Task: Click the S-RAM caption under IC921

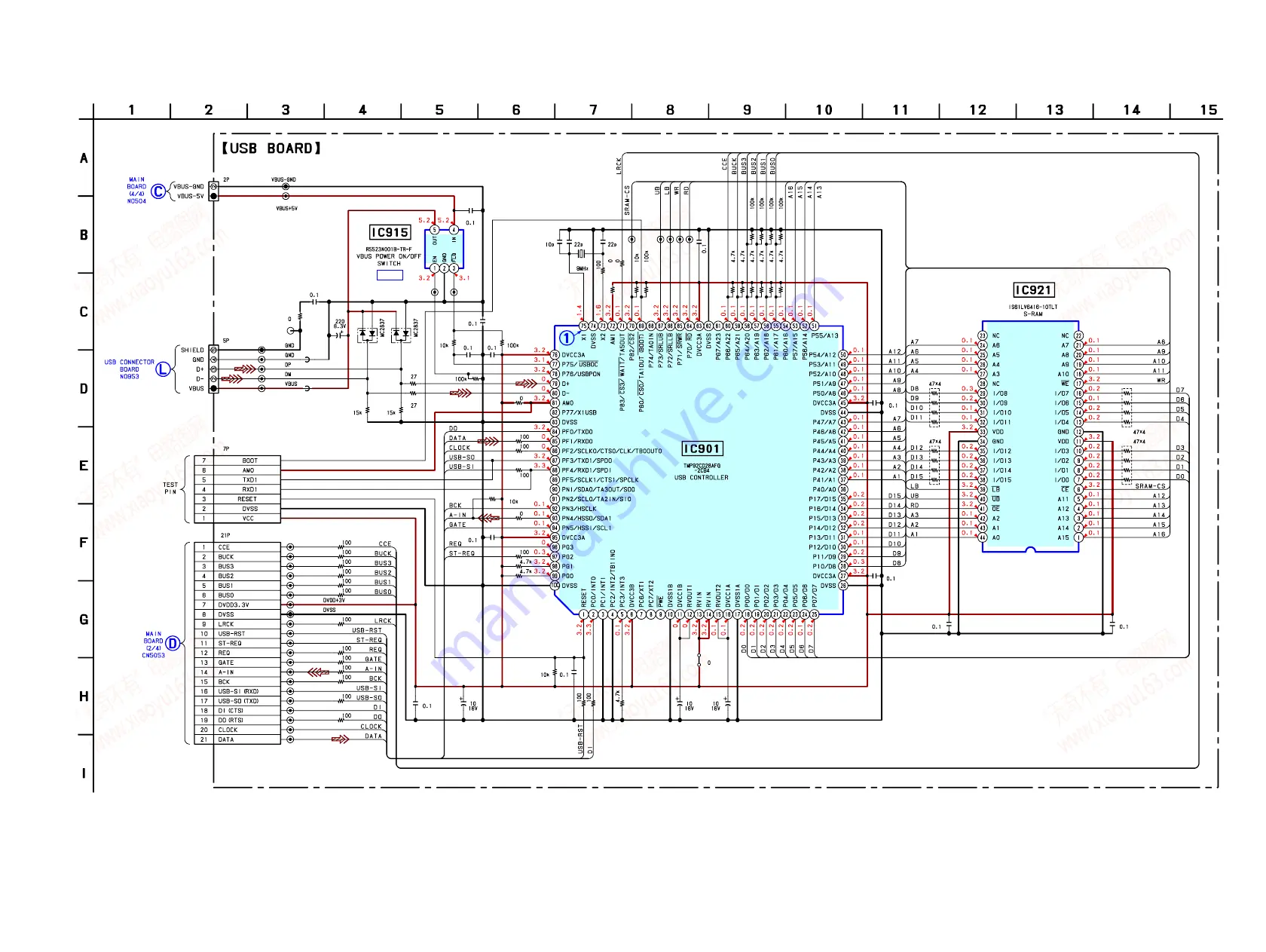Action: point(1033,314)
